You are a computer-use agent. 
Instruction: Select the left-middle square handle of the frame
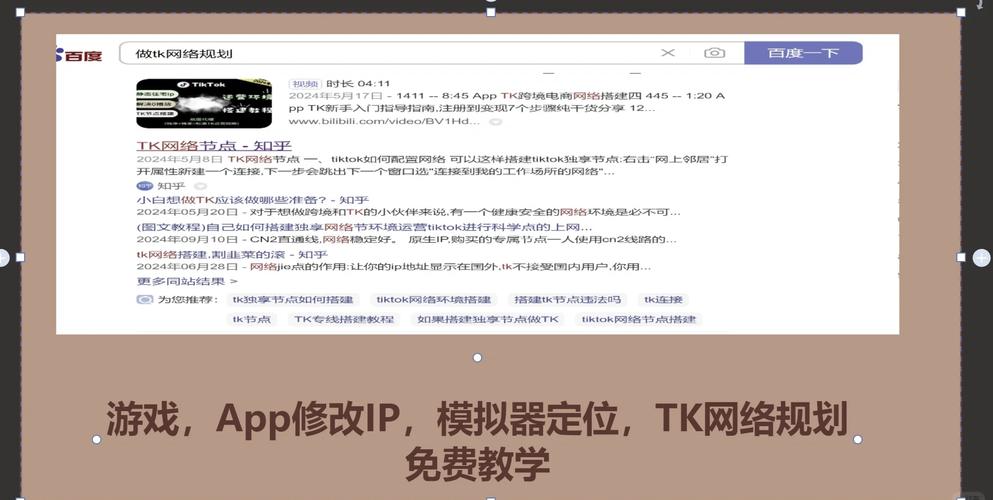[x=20, y=258]
